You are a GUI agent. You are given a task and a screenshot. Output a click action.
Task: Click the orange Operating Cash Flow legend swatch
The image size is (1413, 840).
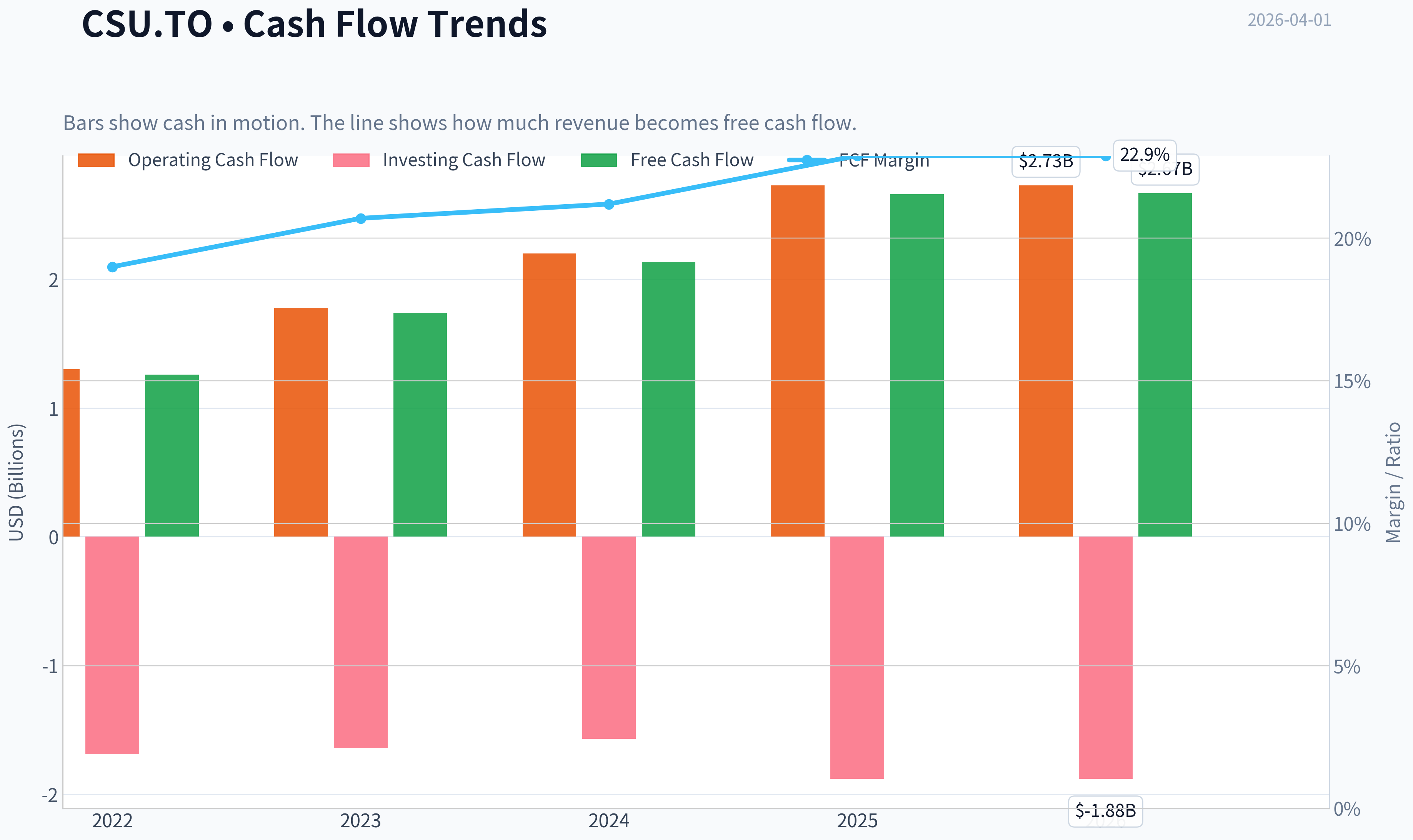pyautogui.click(x=96, y=160)
